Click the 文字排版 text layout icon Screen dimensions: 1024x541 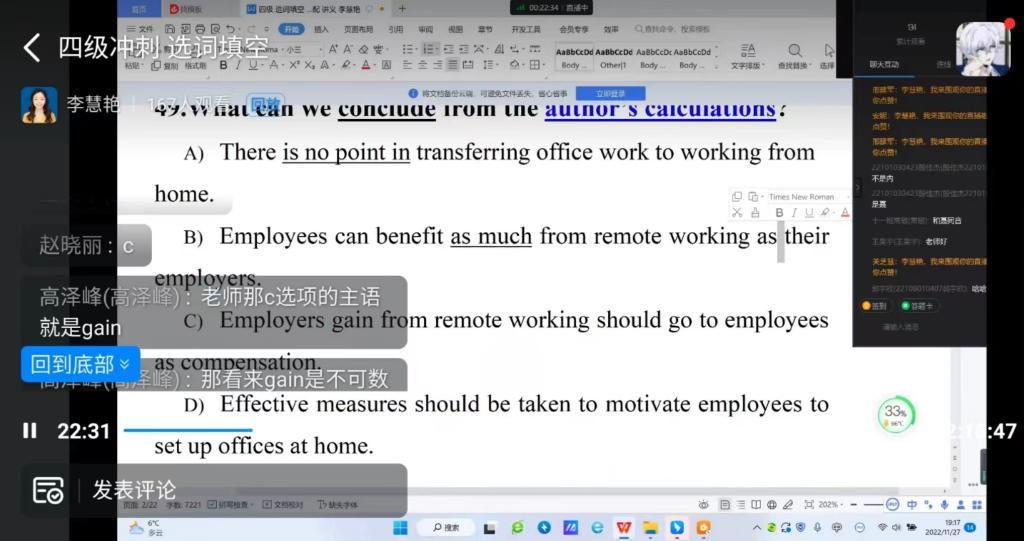pyautogui.click(x=747, y=56)
